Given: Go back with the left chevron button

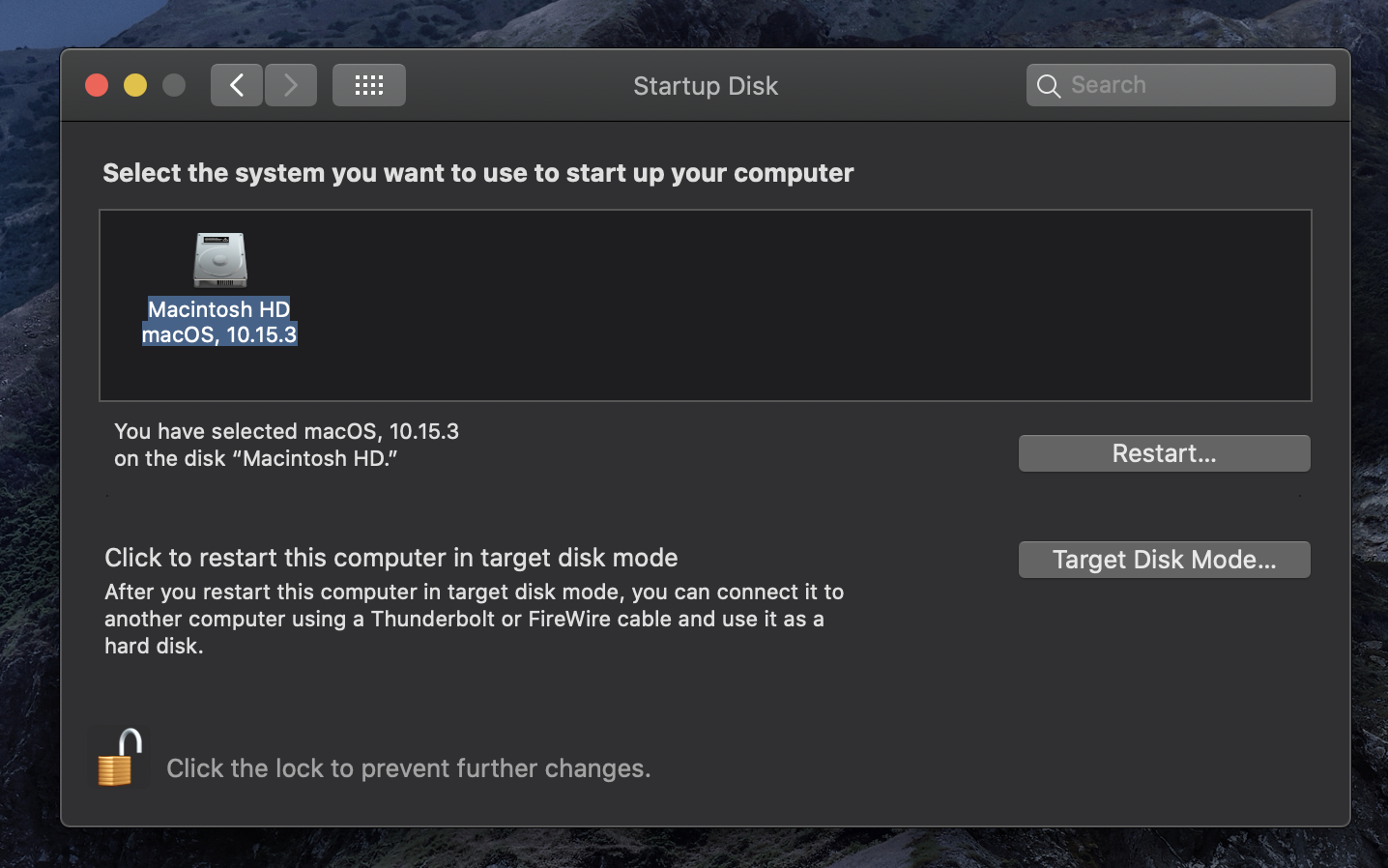Looking at the screenshot, I should pyautogui.click(x=237, y=85).
